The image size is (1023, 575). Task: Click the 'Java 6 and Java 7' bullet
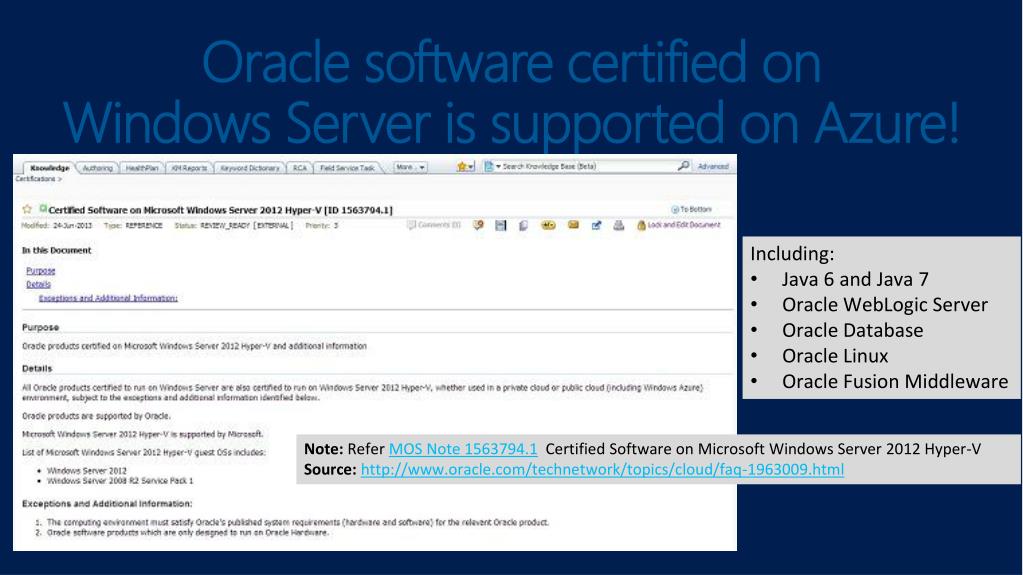[x=855, y=279]
